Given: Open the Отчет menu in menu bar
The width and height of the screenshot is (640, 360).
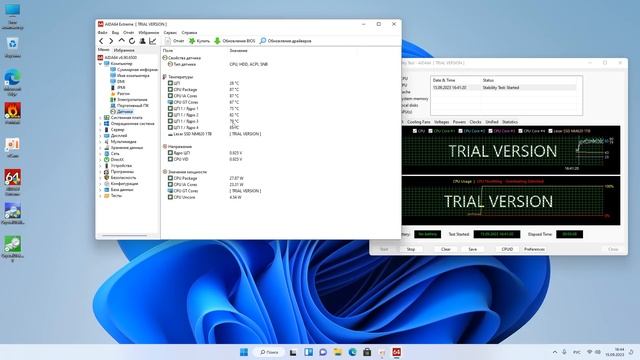Looking at the screenshot, I should [129, 33].
